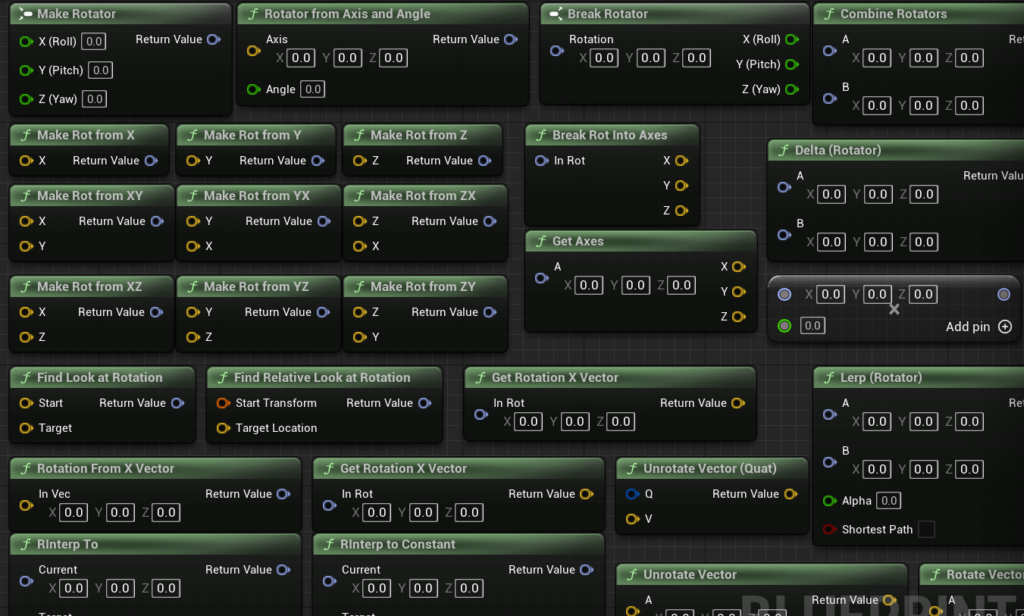Viewport: 1024px width, 616px height.
Task: Click the In Rot pin on Break Rot Into Axes
Action: pos(541,160)
